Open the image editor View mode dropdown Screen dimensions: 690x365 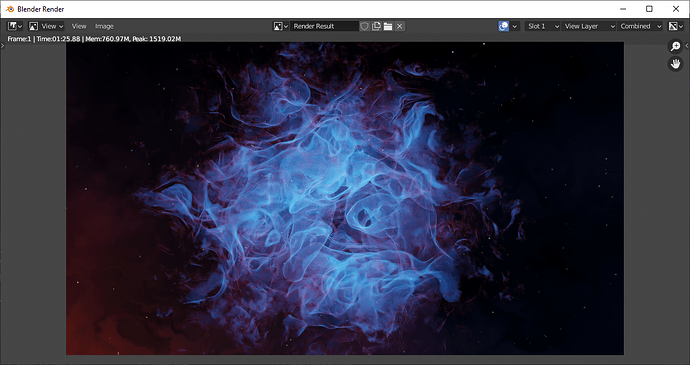click(46, 26)
